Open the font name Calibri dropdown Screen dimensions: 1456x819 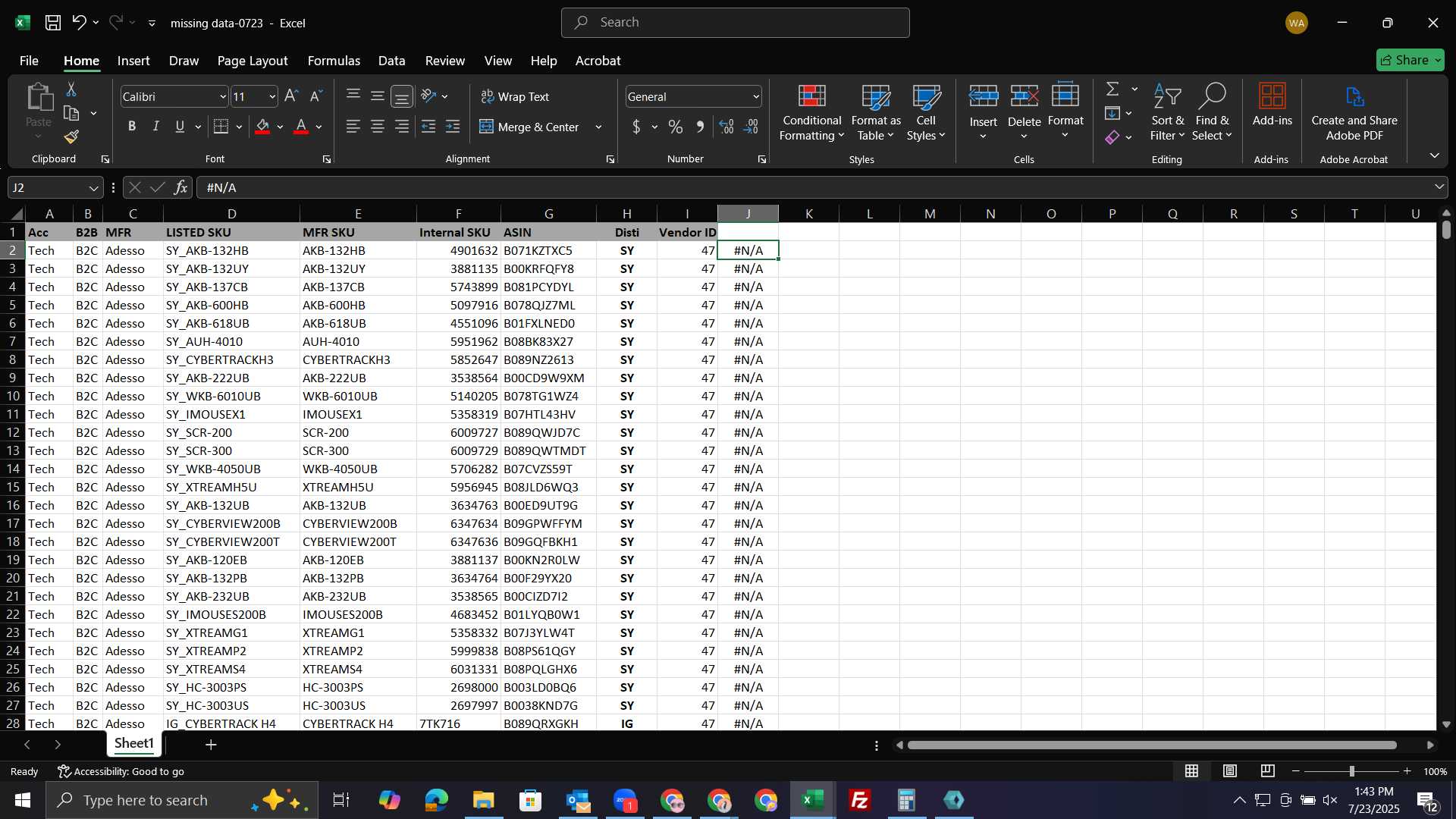coord(223,97)
